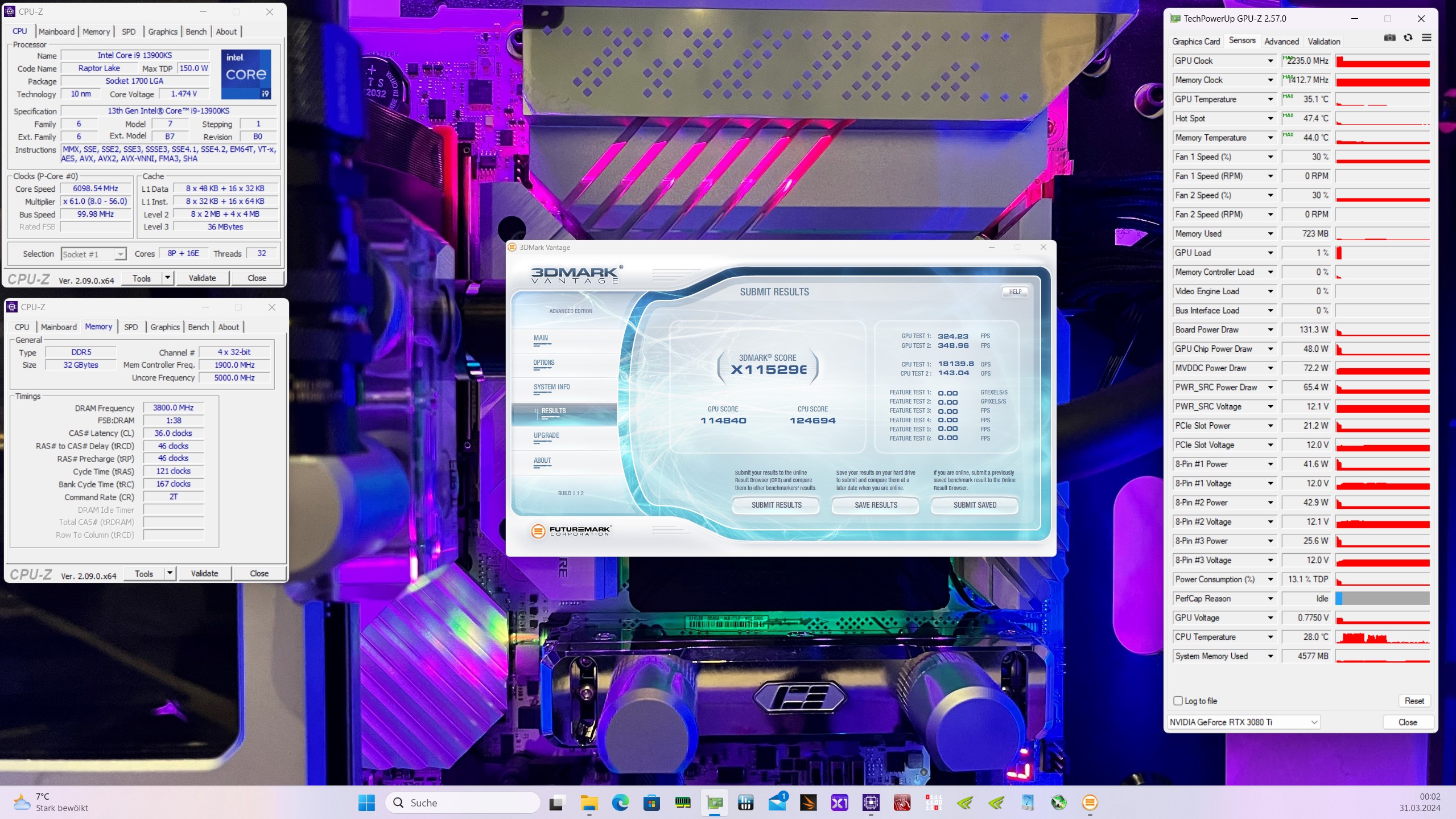Launch Microsoft Edge from the taskbar

(x=620, y=802)
